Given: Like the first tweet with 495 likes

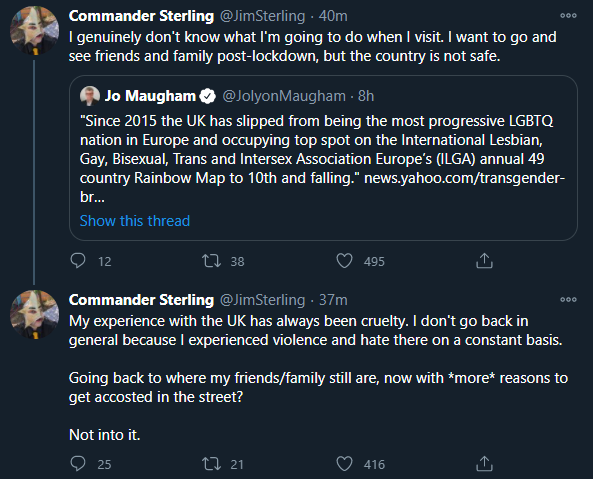Looking at the screenshot, I should coord(345,261).
